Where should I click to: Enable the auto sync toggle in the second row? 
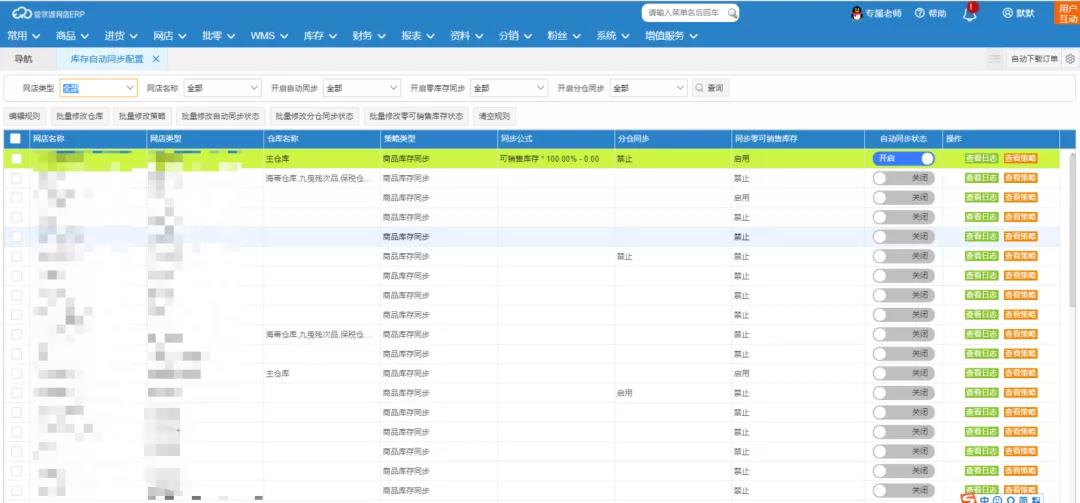[903, 178]
